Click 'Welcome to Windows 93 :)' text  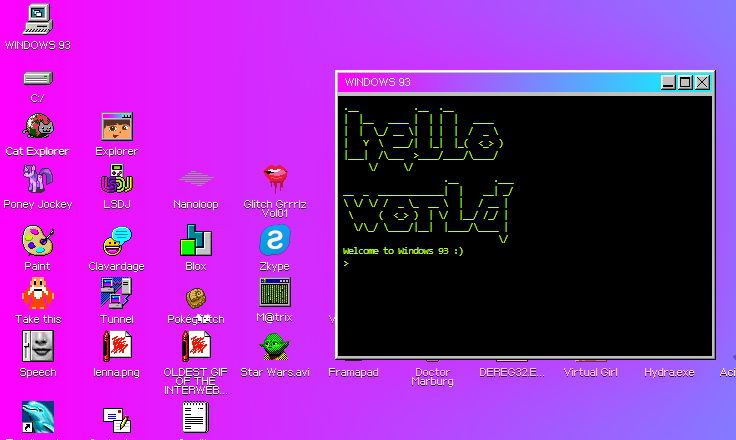tap(403, 251)
